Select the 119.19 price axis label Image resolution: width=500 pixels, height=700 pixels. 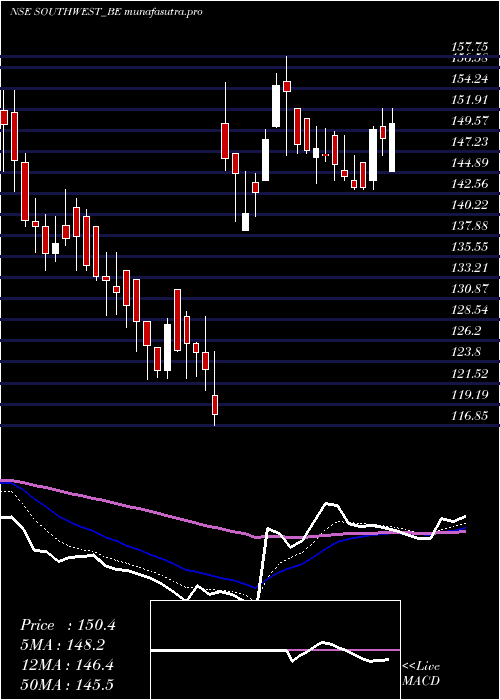pyautogui.click(x=469, y=395)
